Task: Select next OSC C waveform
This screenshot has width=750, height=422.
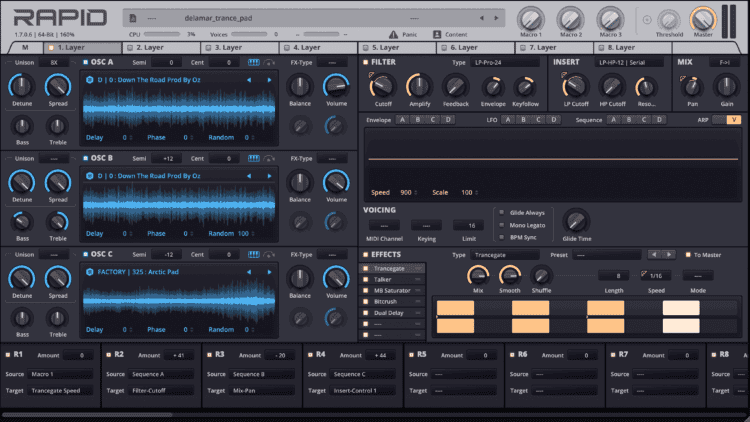Action: pos(269,272)
